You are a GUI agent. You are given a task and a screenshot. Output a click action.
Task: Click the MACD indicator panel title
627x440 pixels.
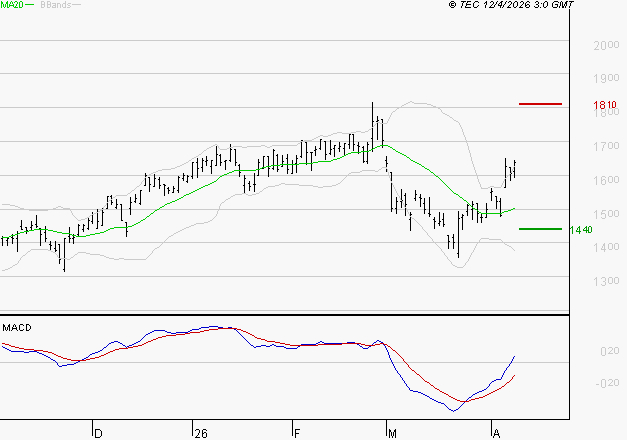(x=17, y=327)
